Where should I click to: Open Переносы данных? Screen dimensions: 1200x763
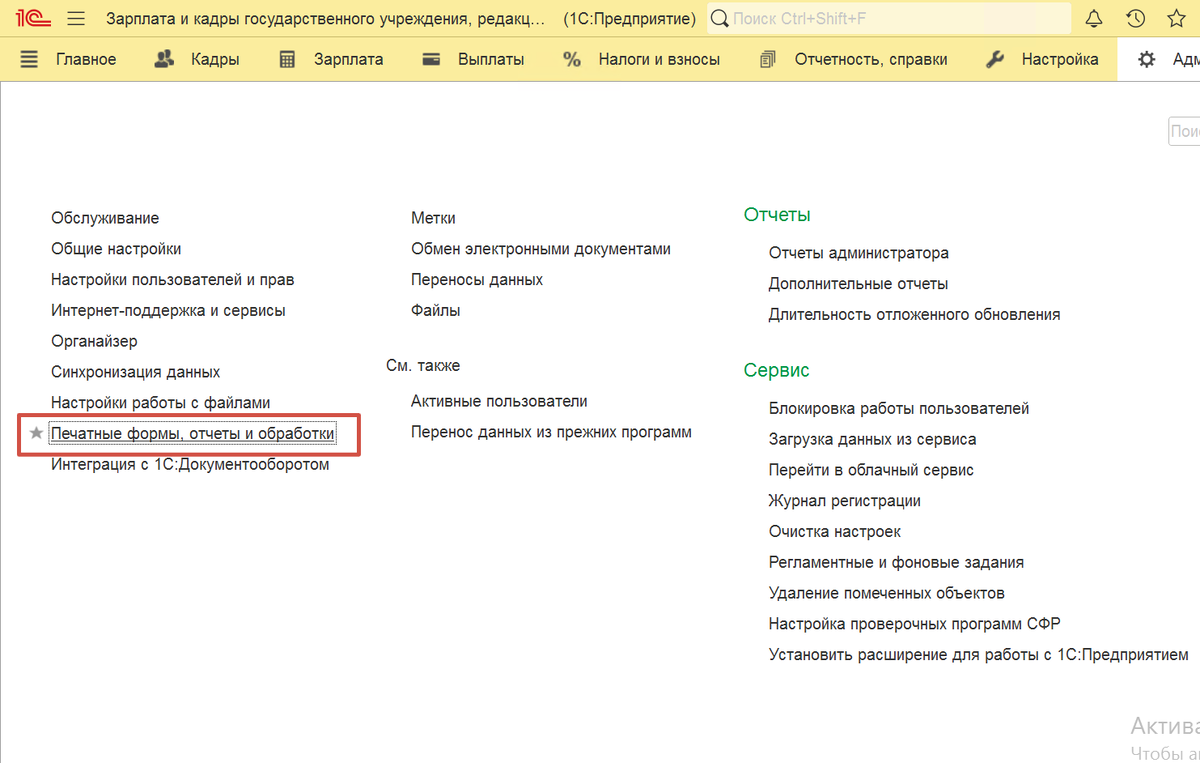click(477, 280)
